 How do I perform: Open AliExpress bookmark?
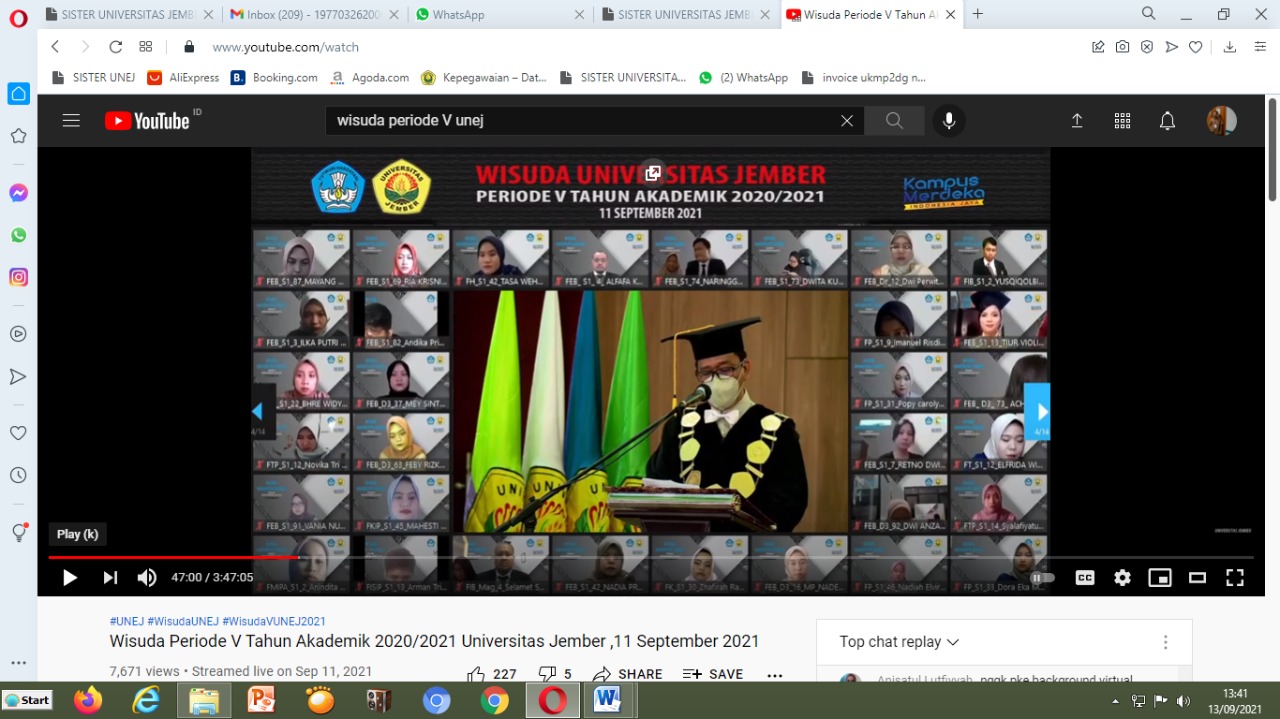pyautogui.click(x=183, y=77)
